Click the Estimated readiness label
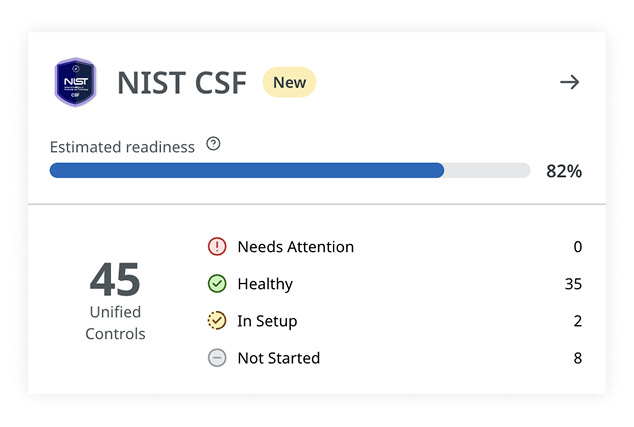 pyautogui.click(x=122, y=147)
